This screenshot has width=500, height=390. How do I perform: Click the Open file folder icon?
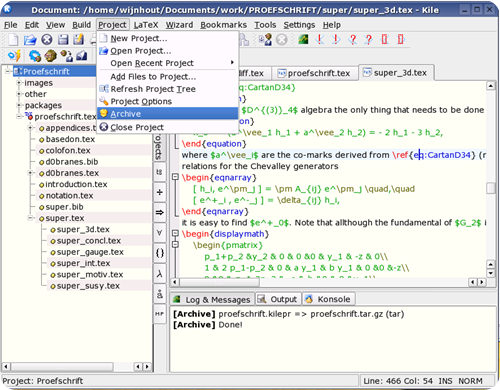coord(30,40)
